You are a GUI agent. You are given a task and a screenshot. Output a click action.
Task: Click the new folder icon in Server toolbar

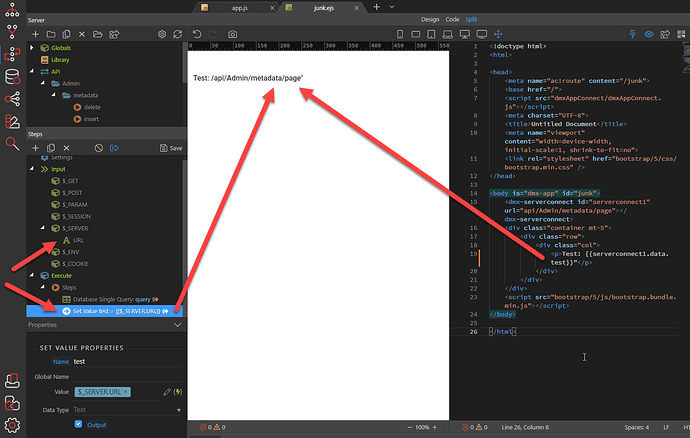coord(51,34)
